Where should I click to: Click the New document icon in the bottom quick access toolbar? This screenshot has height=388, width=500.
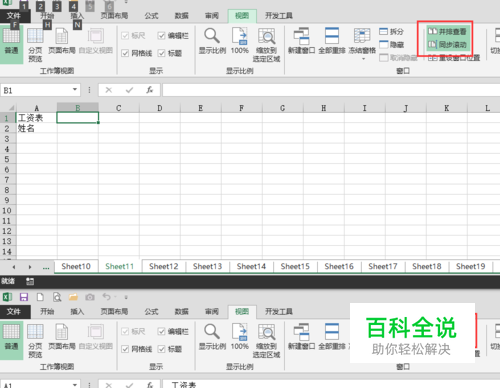point(40,297)
